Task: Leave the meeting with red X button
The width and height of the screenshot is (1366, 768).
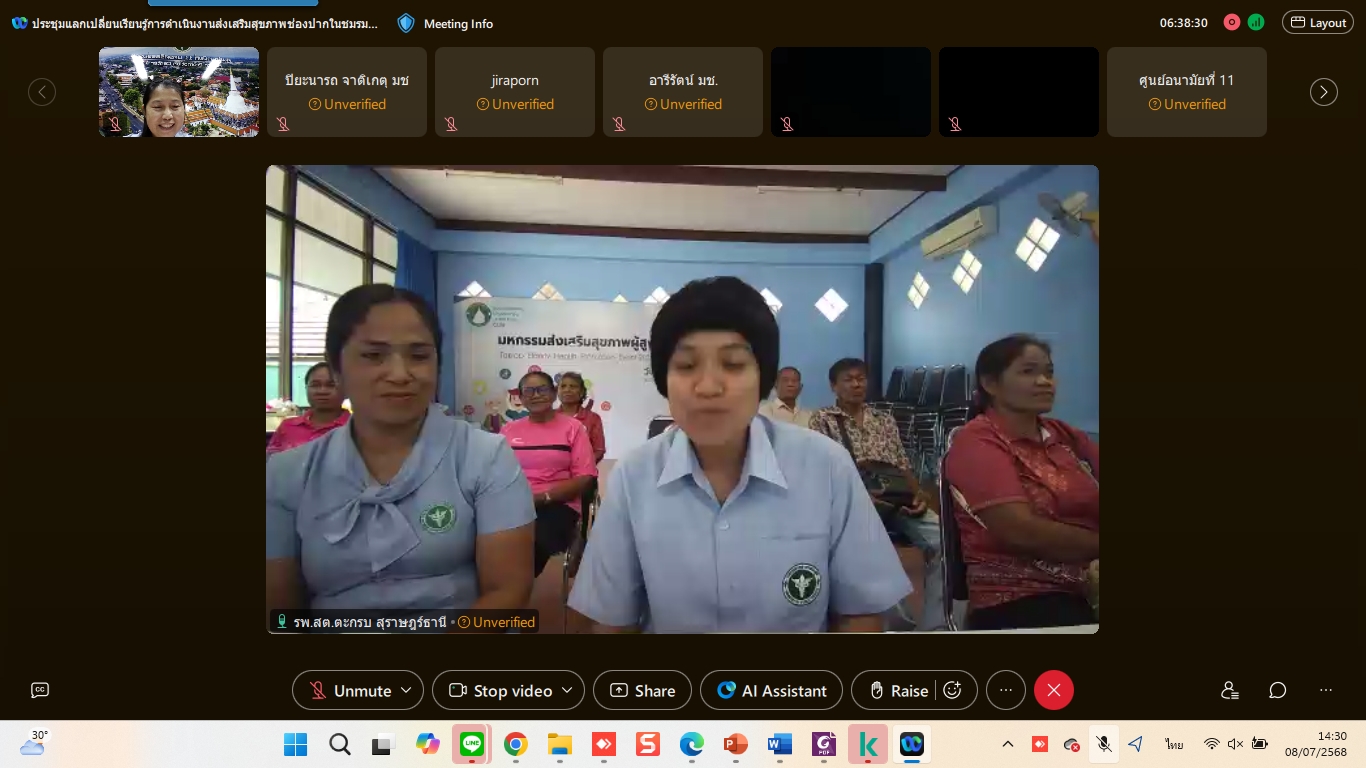Action: (x=1053, y=690)
